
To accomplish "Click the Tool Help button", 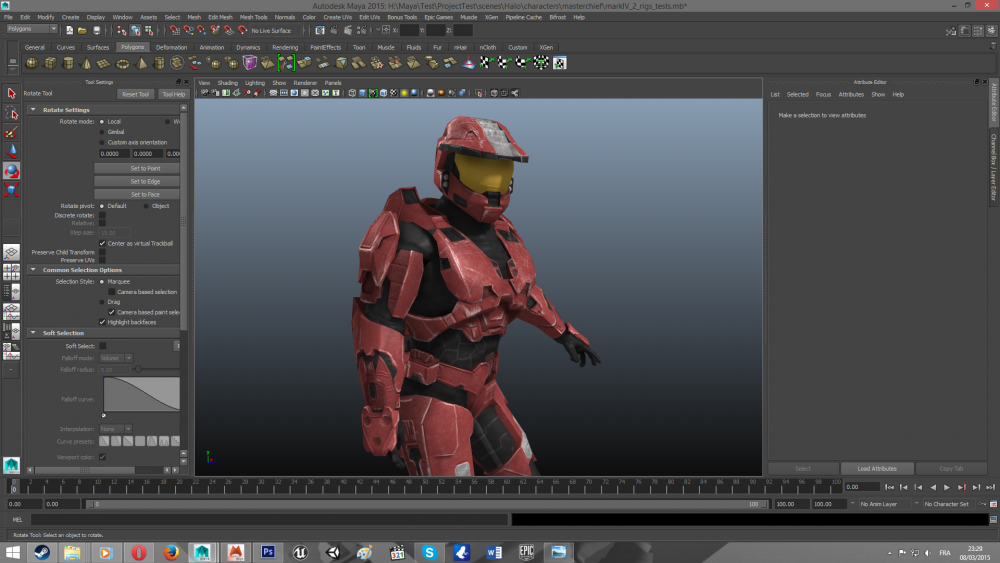I will tap(173, 94).
